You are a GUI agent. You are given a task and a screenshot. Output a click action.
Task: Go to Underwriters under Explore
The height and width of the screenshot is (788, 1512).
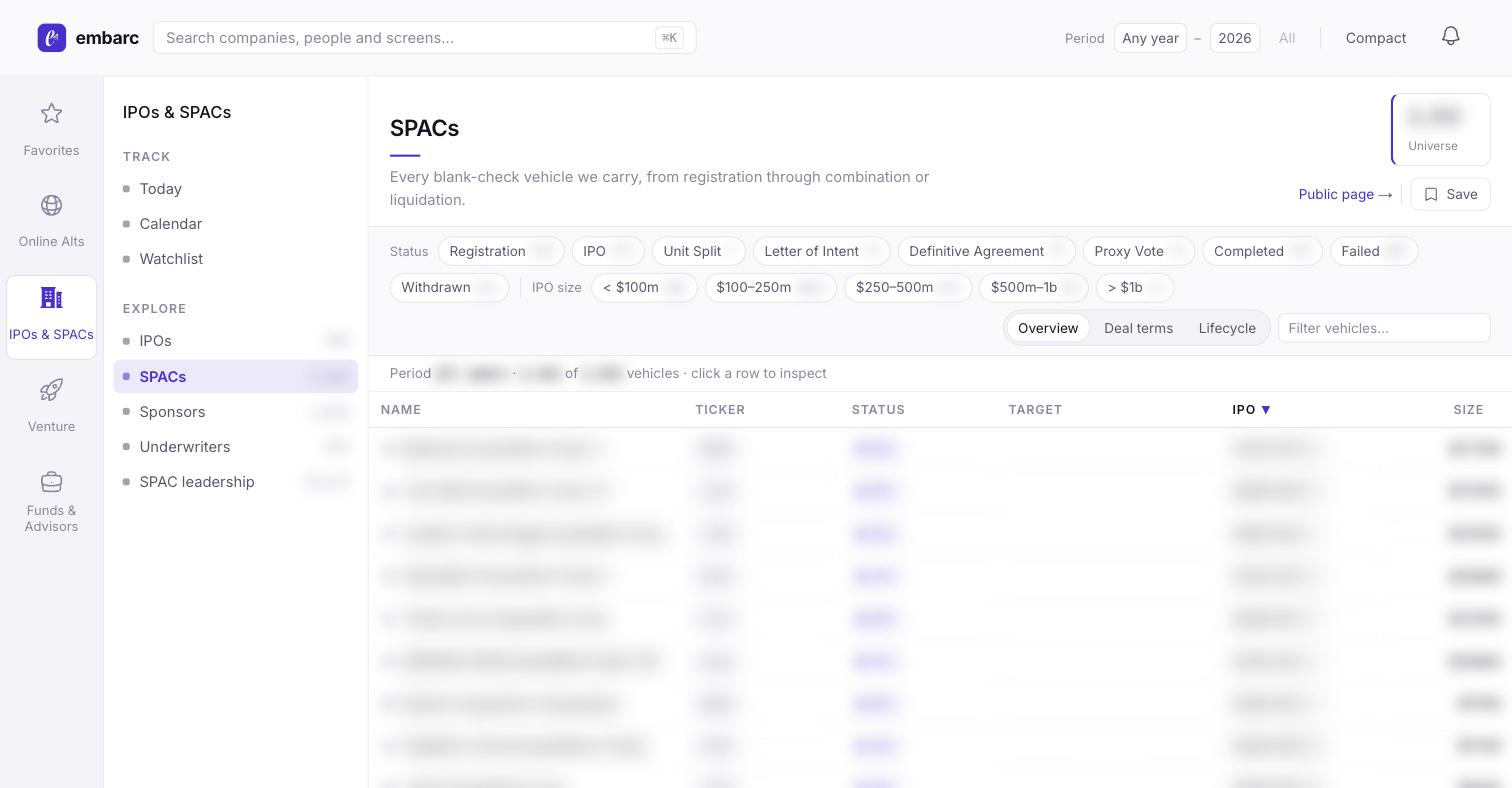(x=235, y=447)
